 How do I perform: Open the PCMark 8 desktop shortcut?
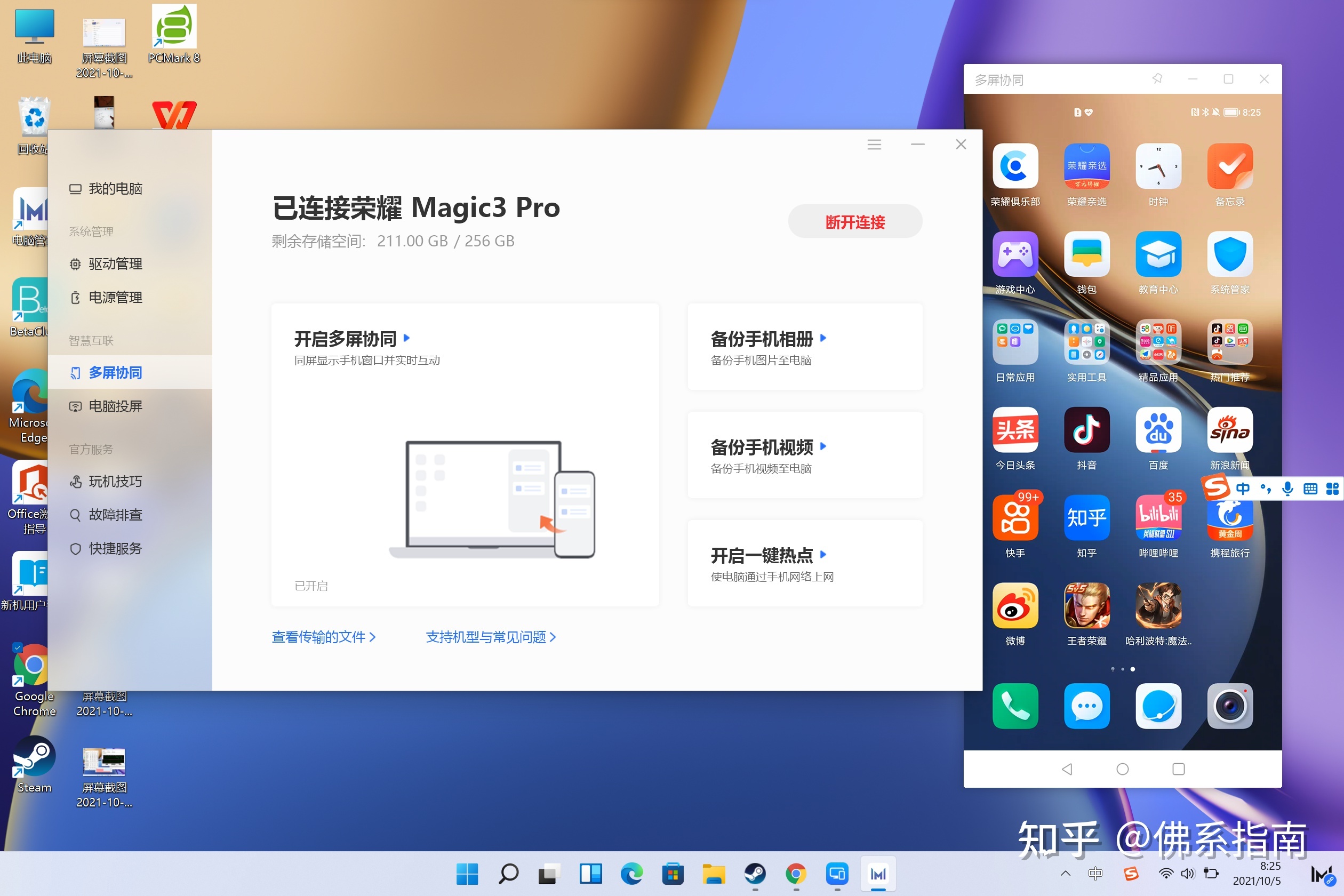pyautogui.click(x=174, y=35)
